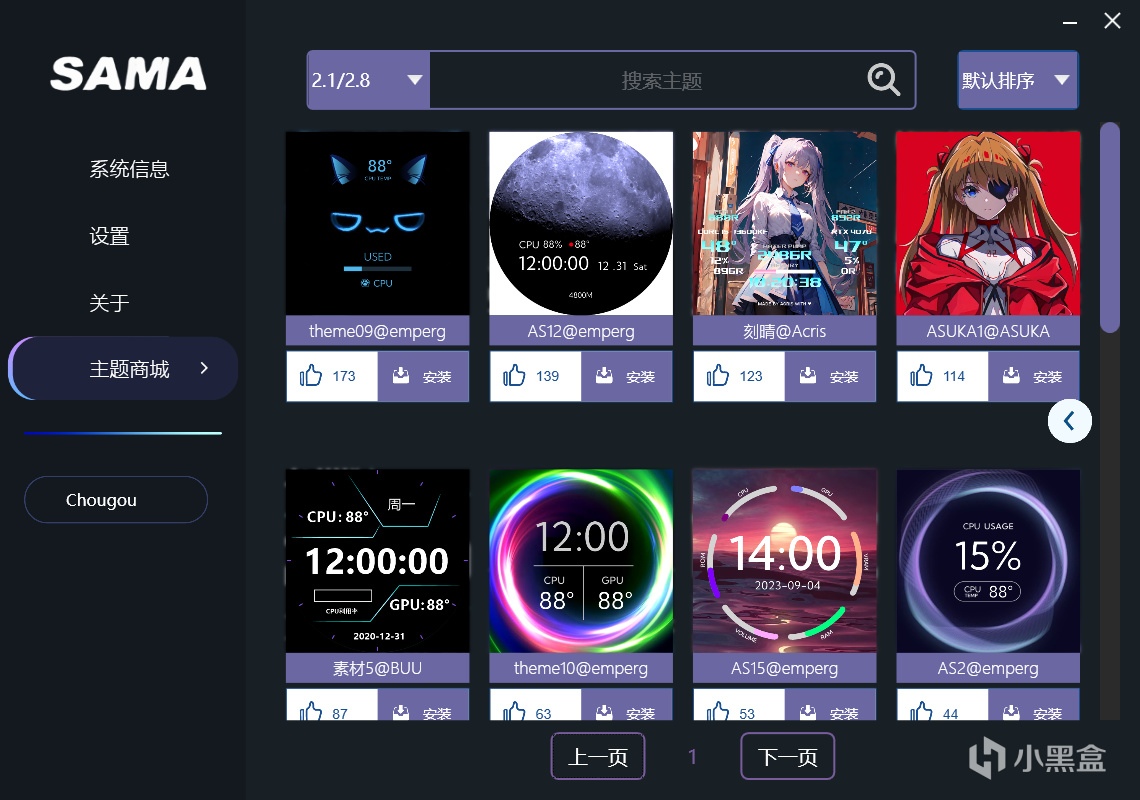Like theme09@emperg with the thumbs-up icon
The width and height of the screenshot is (1140, 800).
pos(310,375)
